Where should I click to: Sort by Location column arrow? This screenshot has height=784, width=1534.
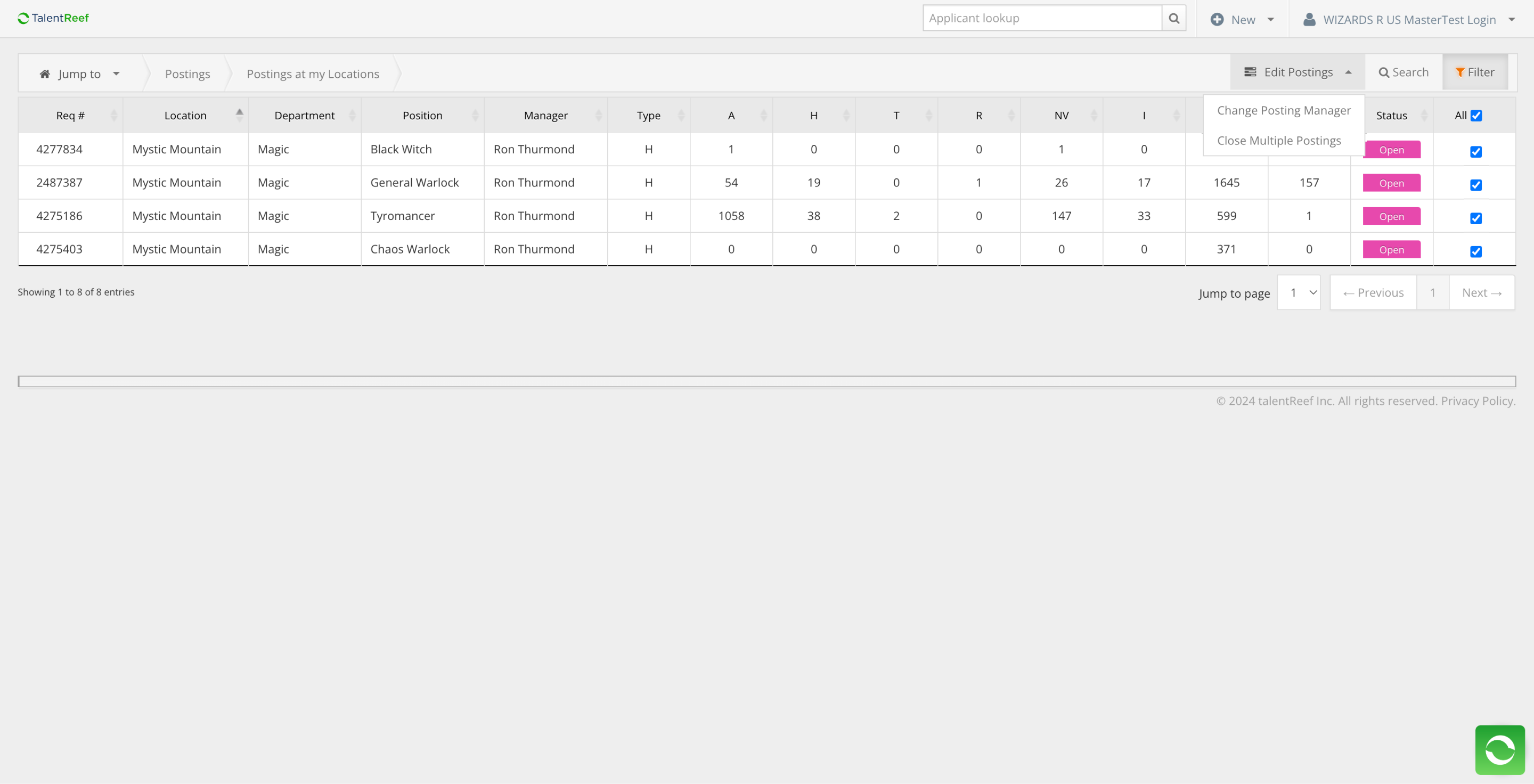point(239,115)
